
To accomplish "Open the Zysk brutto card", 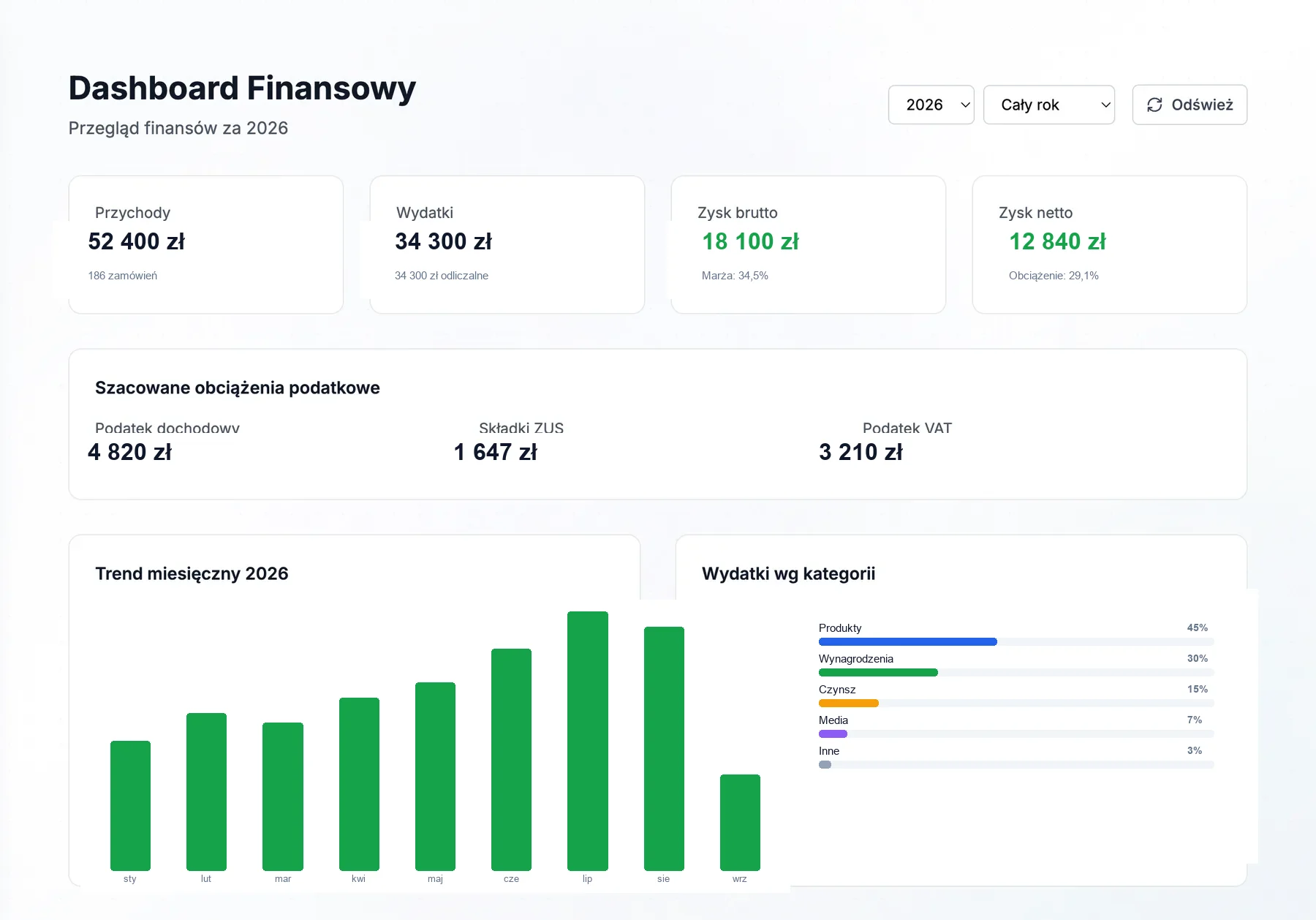I will [808, 244].
